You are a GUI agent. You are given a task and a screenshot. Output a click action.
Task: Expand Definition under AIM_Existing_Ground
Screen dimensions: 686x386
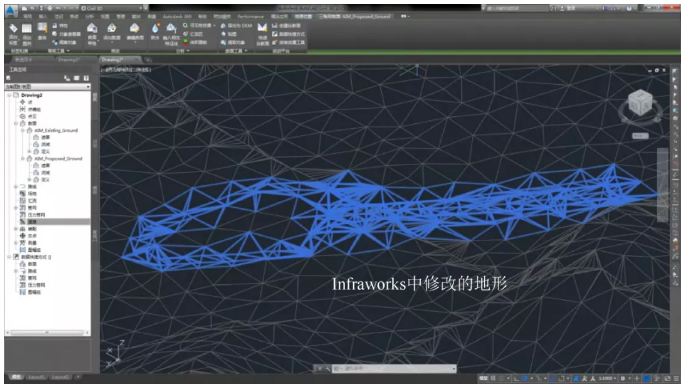click(x=30, y=151)
